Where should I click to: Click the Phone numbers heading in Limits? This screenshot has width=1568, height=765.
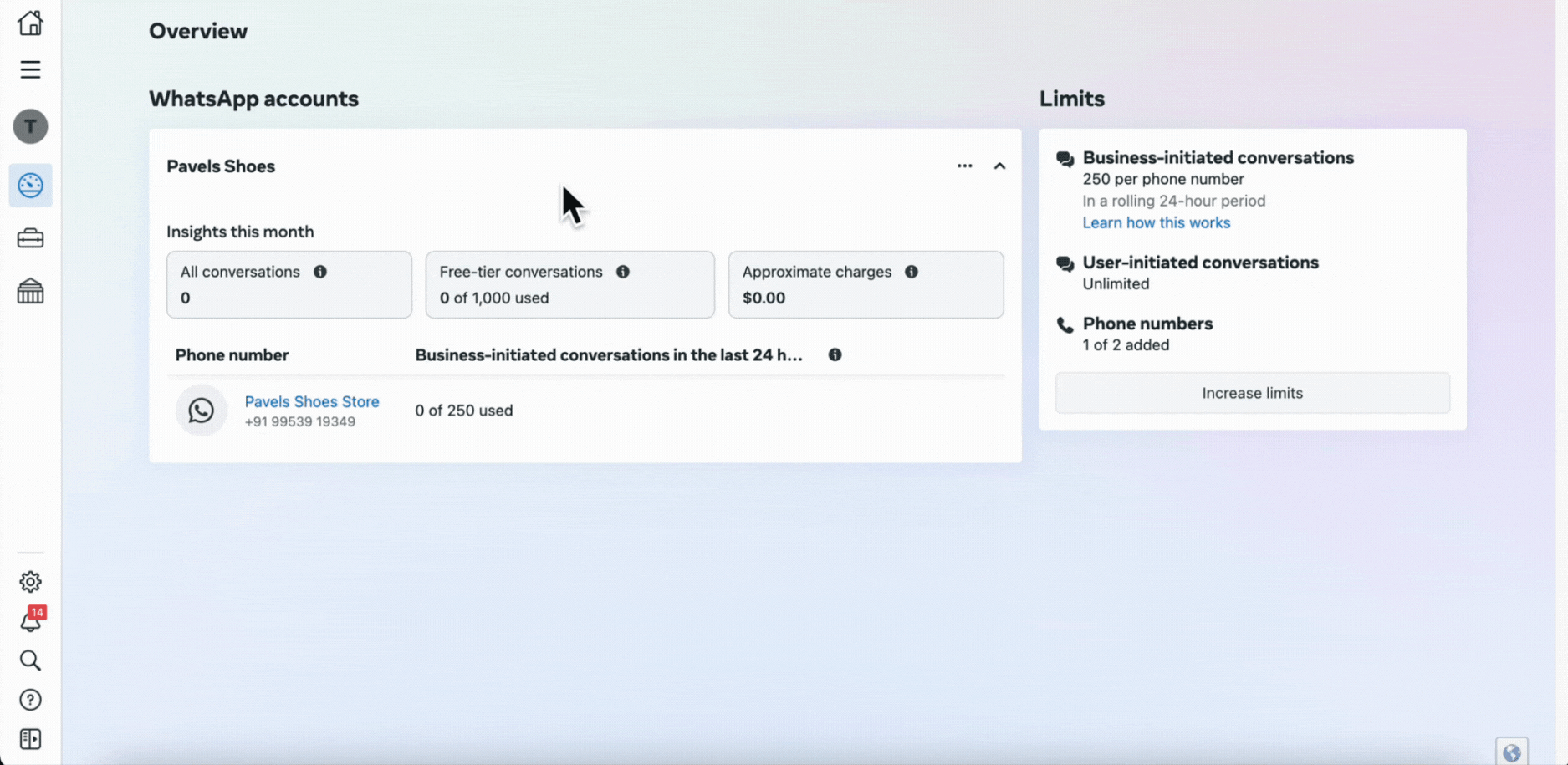(1147, 324)
